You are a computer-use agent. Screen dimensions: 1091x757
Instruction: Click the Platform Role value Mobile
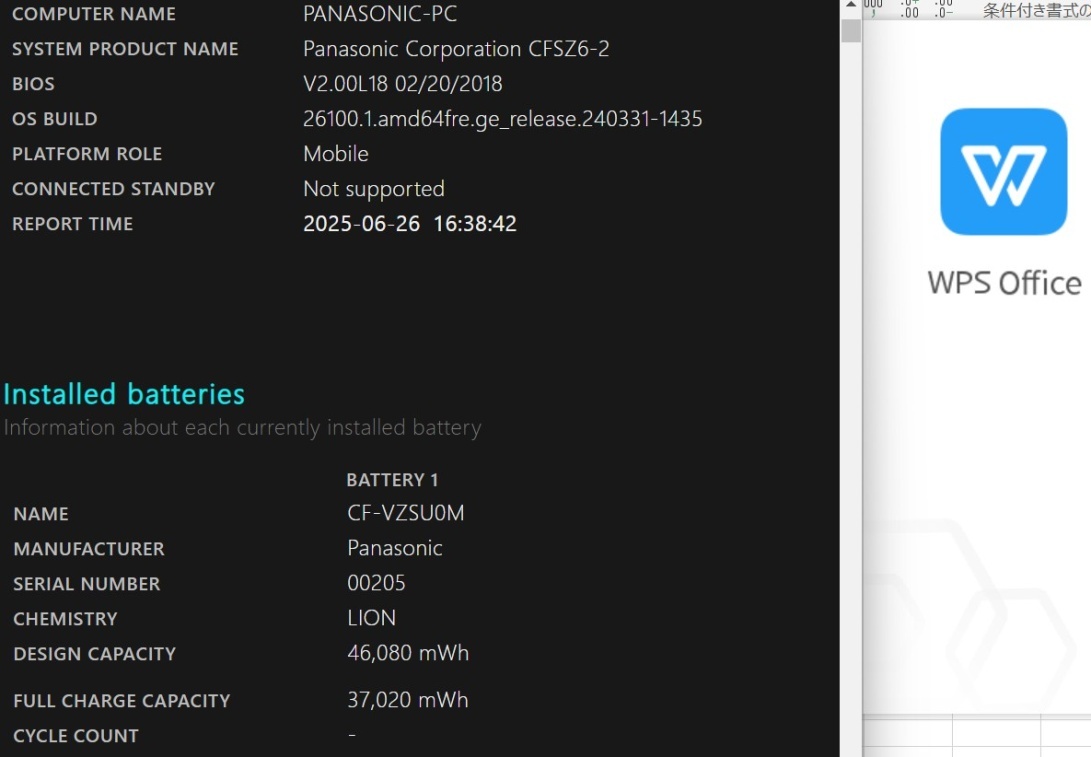[335, 154]
